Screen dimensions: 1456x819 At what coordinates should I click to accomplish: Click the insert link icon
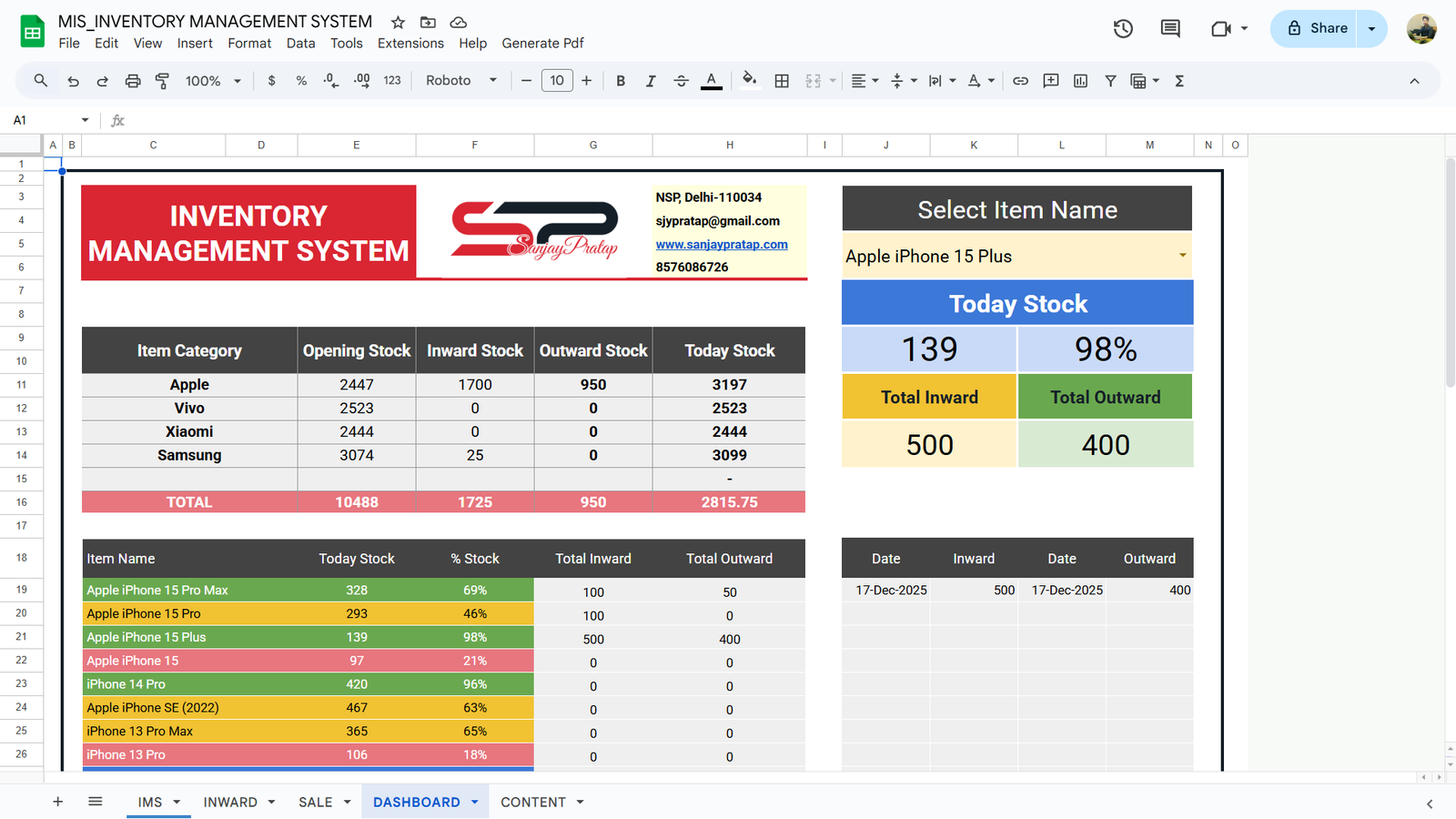pyautogui.click(x=1020, y=81)
